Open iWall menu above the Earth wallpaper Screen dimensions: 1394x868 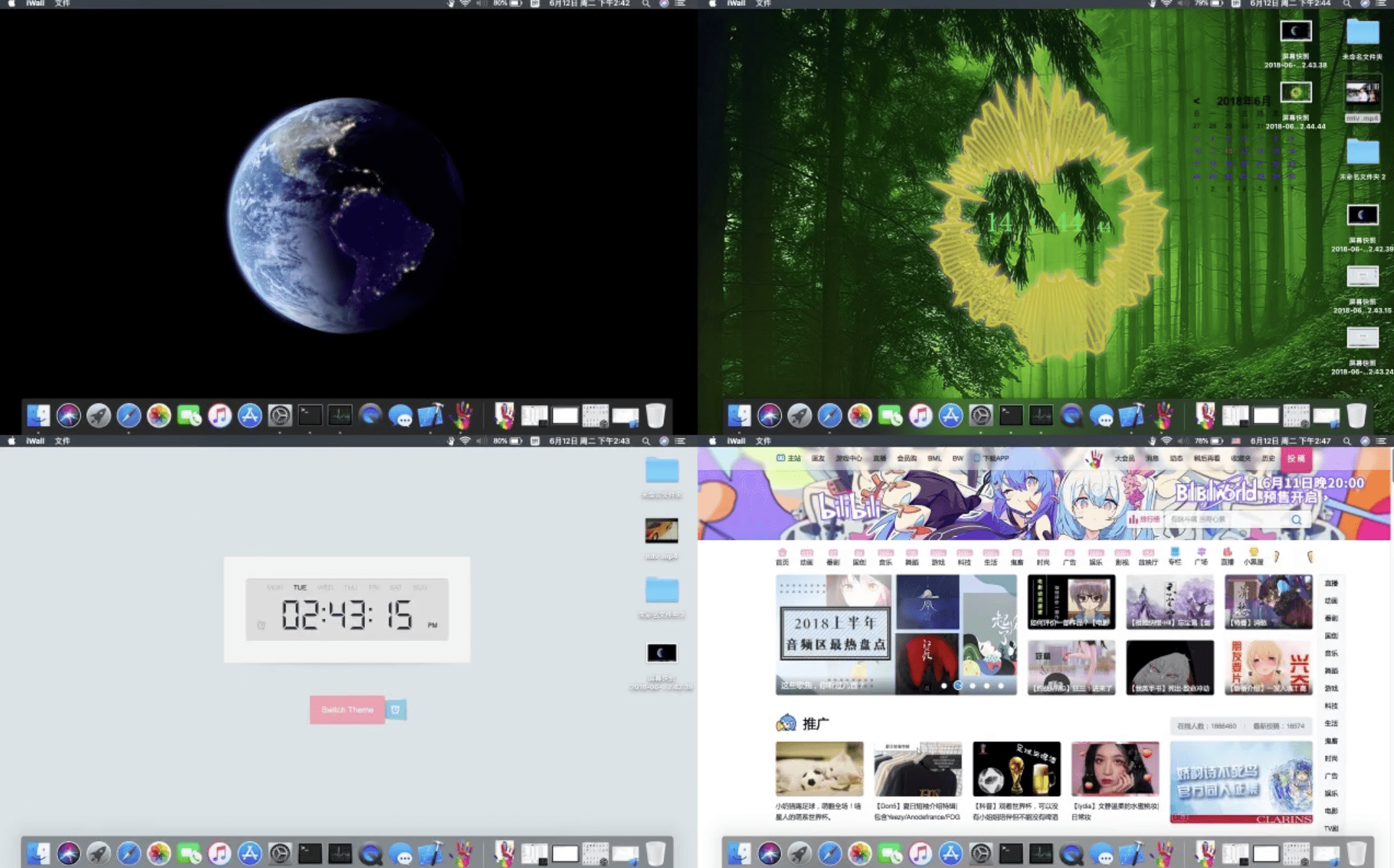coord(35,4)
